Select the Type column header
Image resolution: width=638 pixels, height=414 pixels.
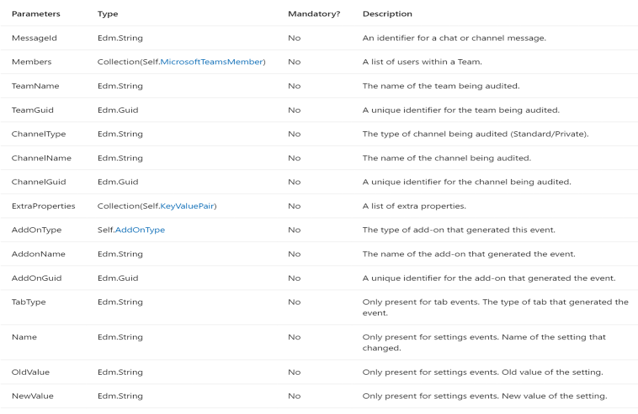[107, 14]
